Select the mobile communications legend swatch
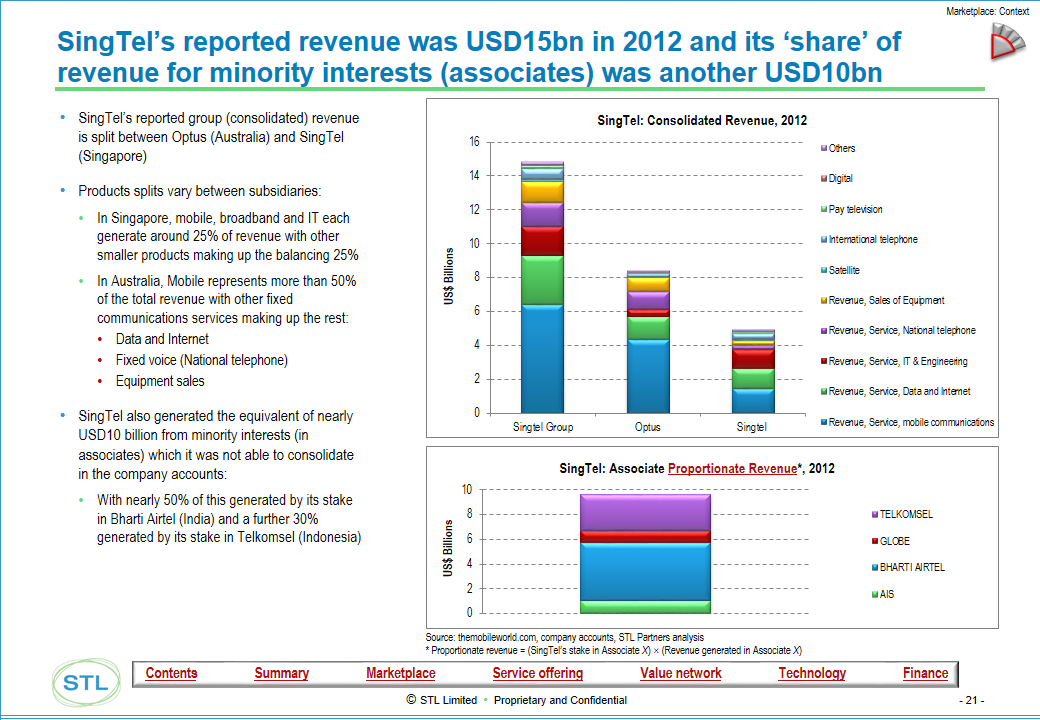Image resolution: width=1040 pixels, height=720 pixels. click(824, 422)
